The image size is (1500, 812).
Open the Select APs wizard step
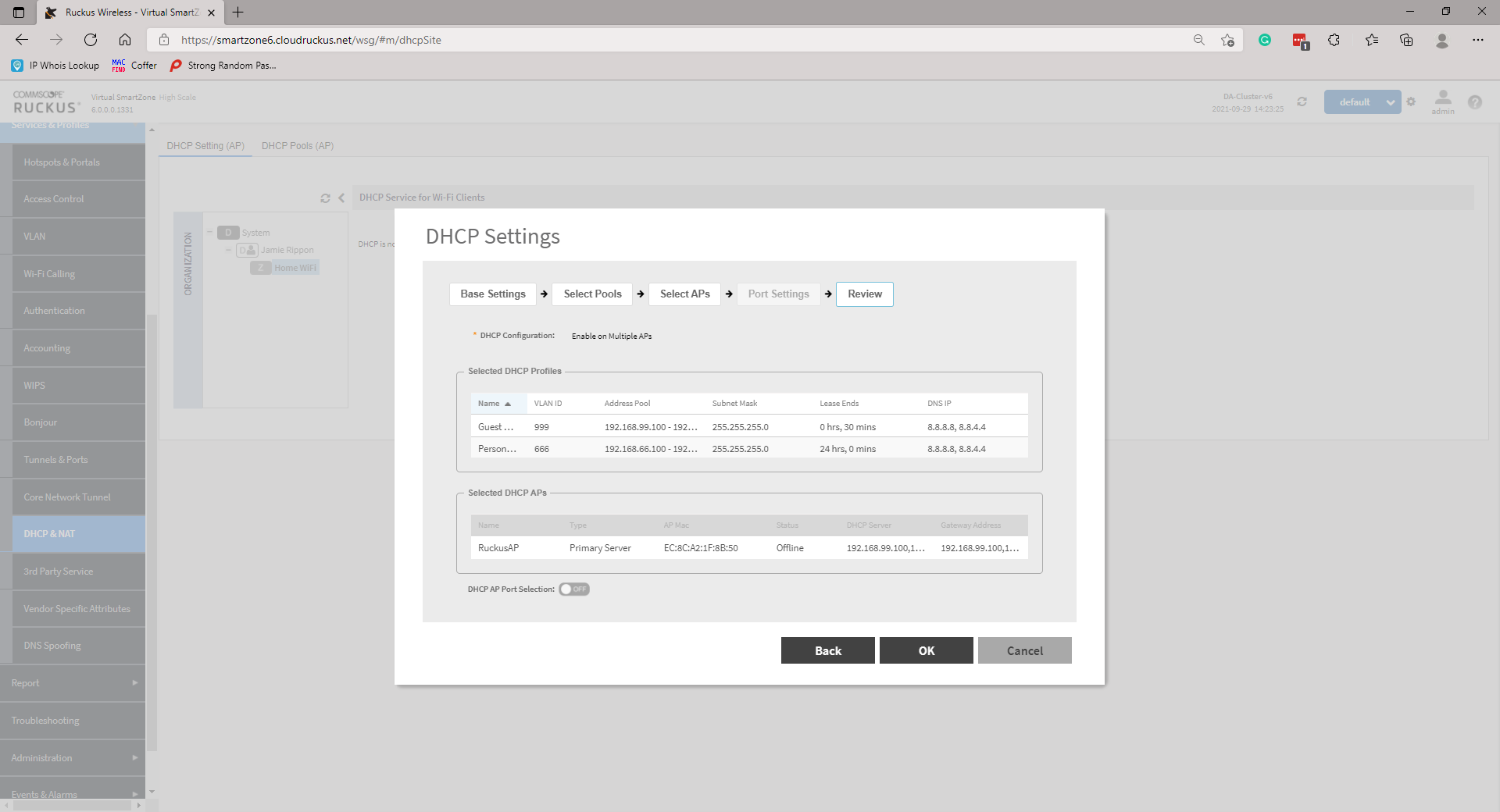click(684, 294)
